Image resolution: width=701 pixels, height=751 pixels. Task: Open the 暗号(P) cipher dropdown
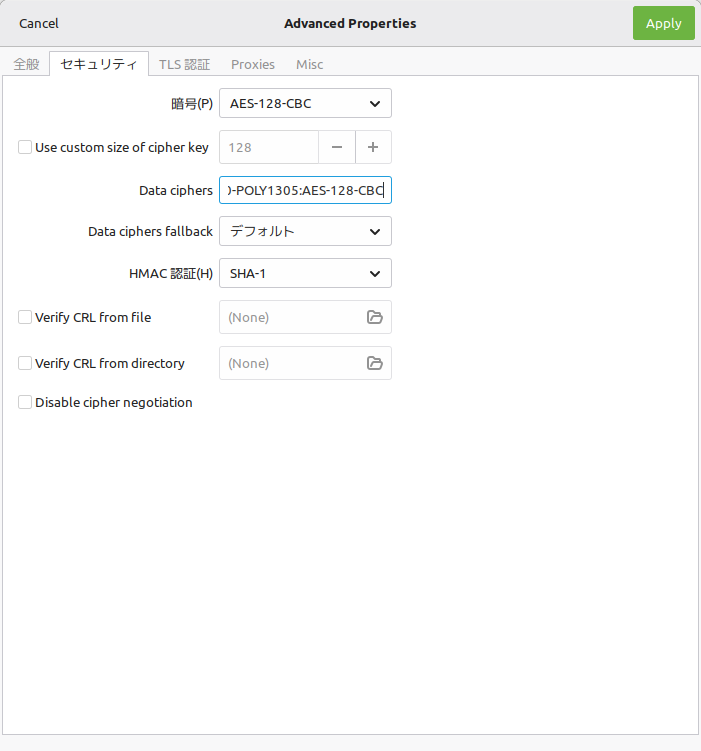point(305,103)
